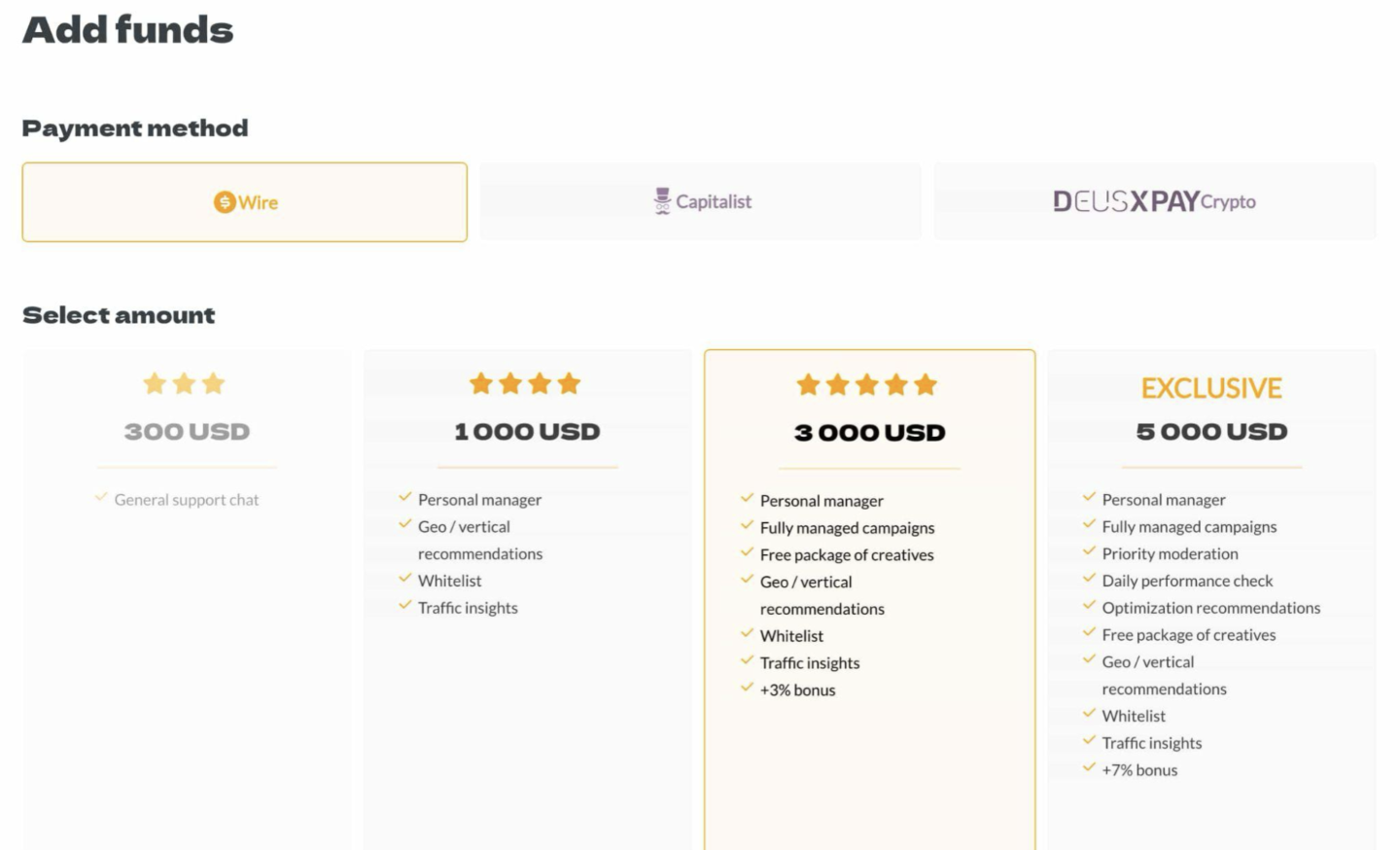This screenshot has height=850, width=1400.
Task: Click Priority moderation feature text
Action: pos(1170,553)
